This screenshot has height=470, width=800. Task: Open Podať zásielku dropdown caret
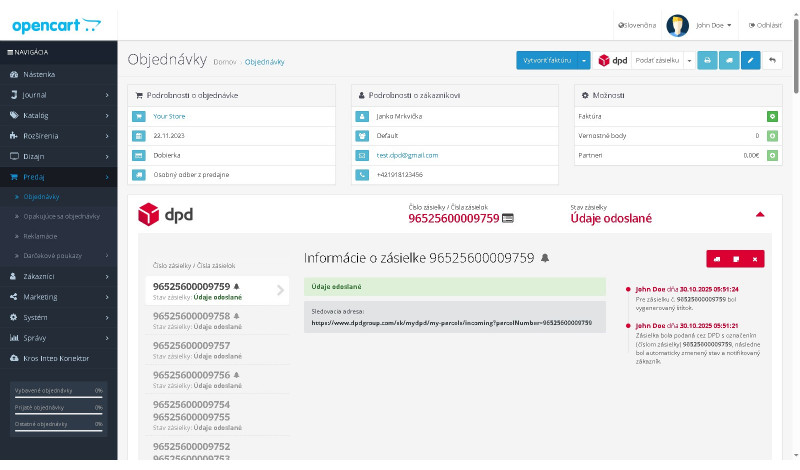pyautogui.click(x=689, y=60)
